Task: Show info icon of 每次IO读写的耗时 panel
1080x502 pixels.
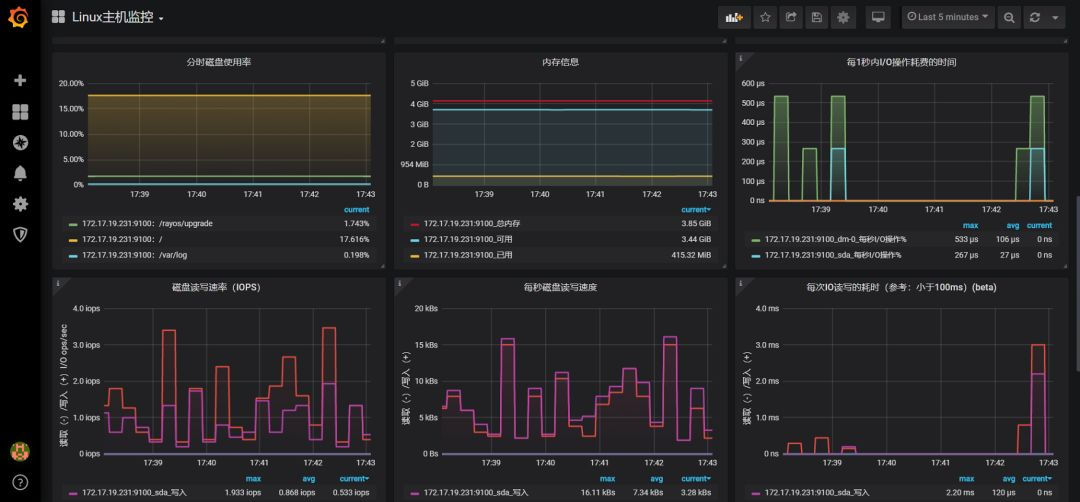Action: coord(740,283)
